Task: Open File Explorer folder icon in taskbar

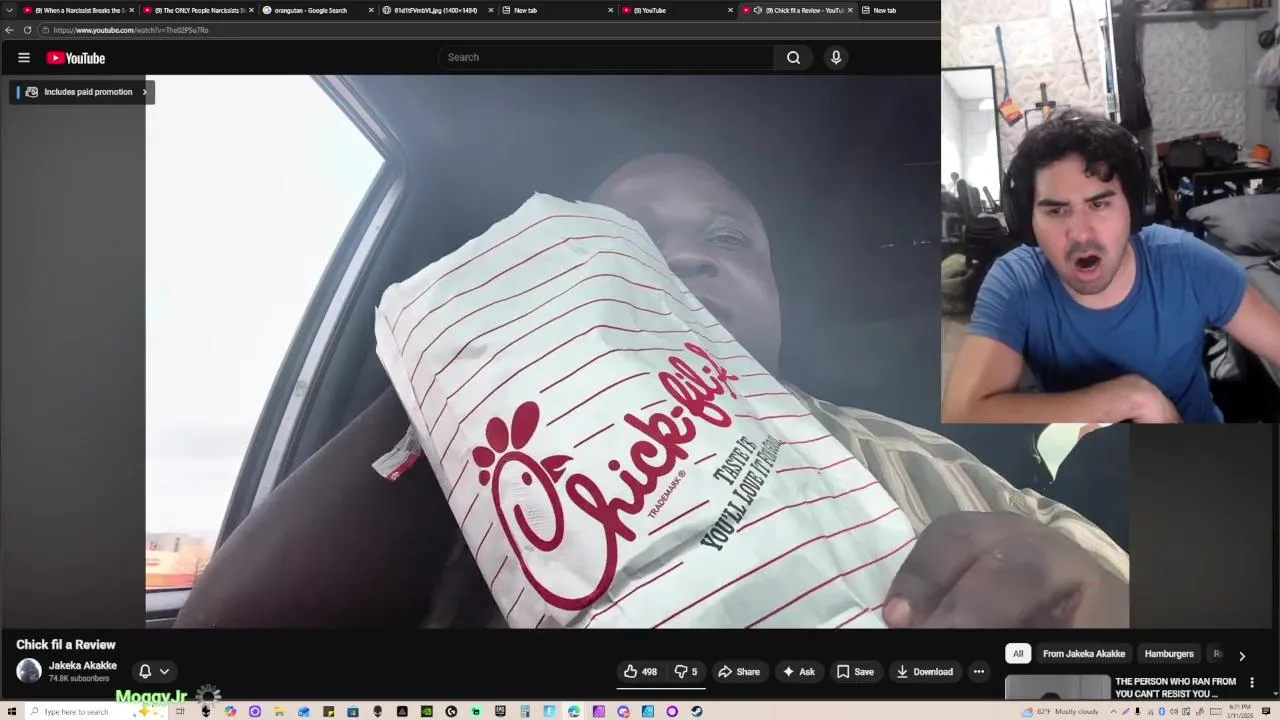Action: coord(279,712)
